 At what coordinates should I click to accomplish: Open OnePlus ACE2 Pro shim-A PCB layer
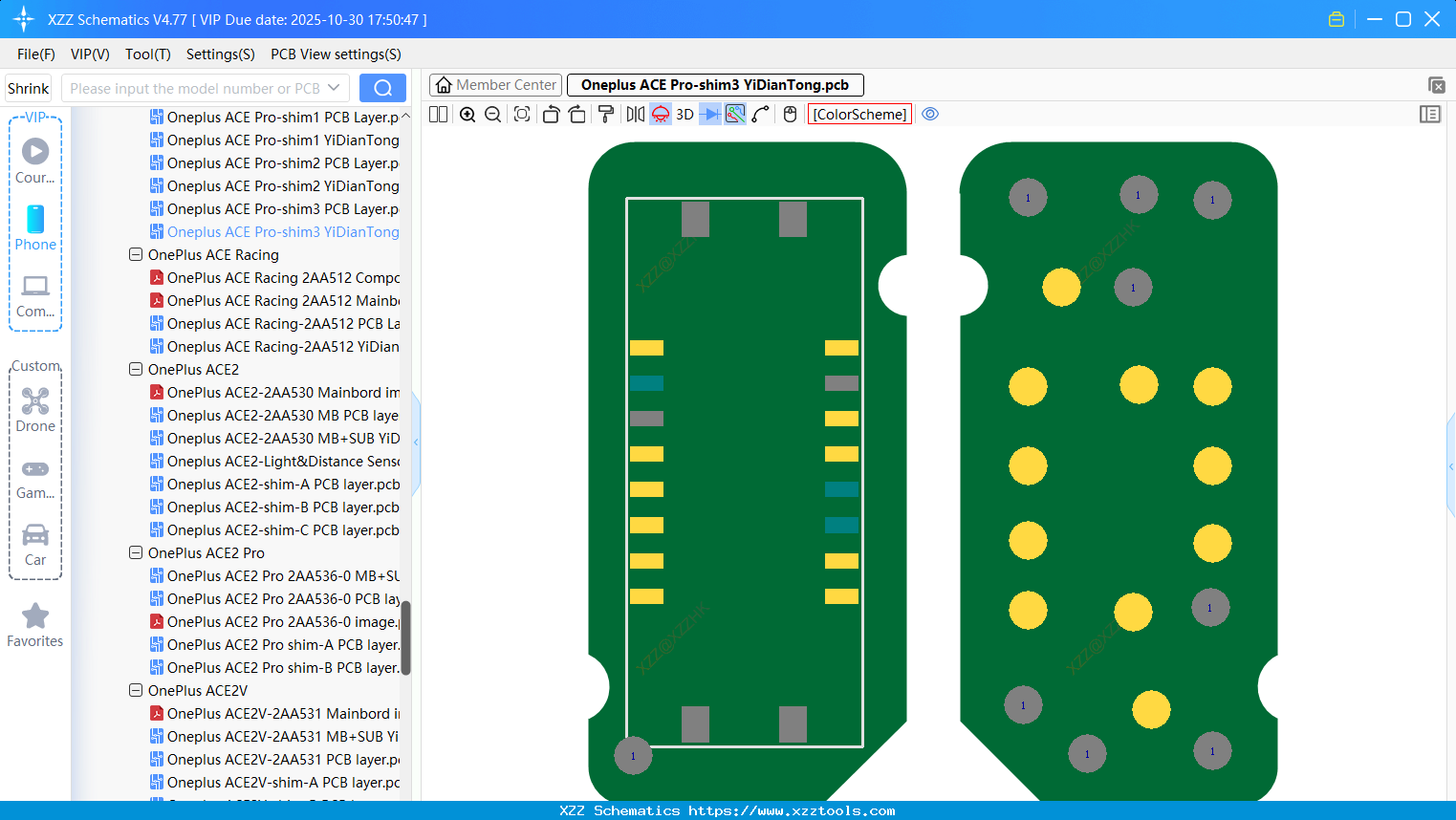(274, 645)
